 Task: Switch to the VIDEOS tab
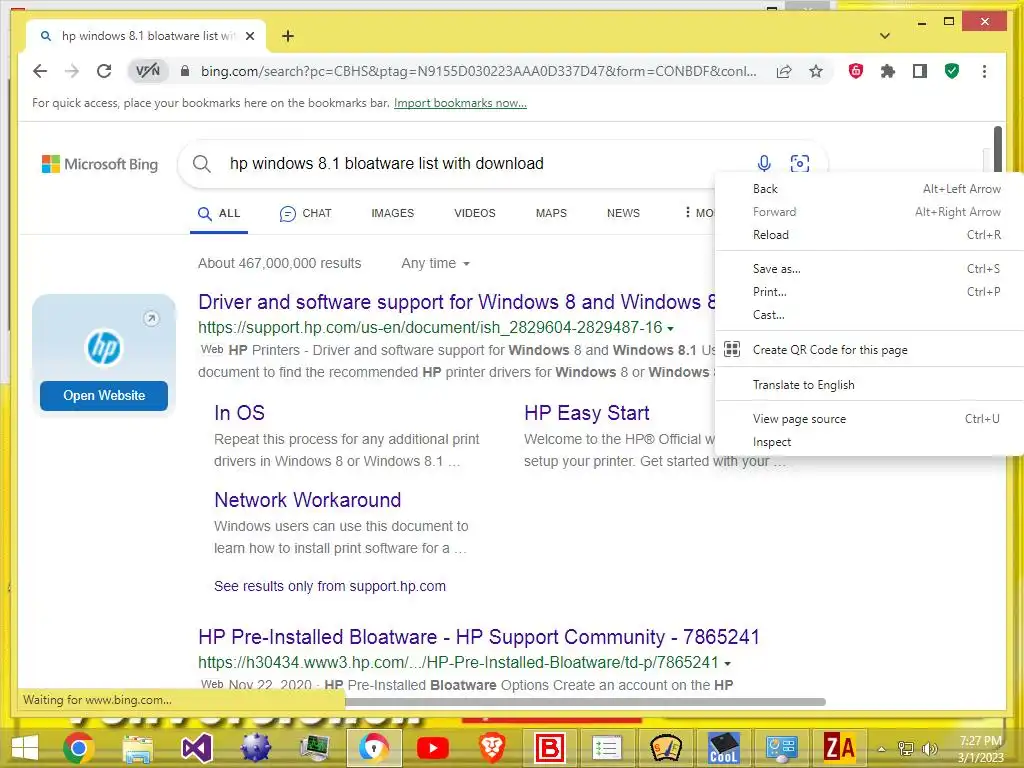coord(475,214)
